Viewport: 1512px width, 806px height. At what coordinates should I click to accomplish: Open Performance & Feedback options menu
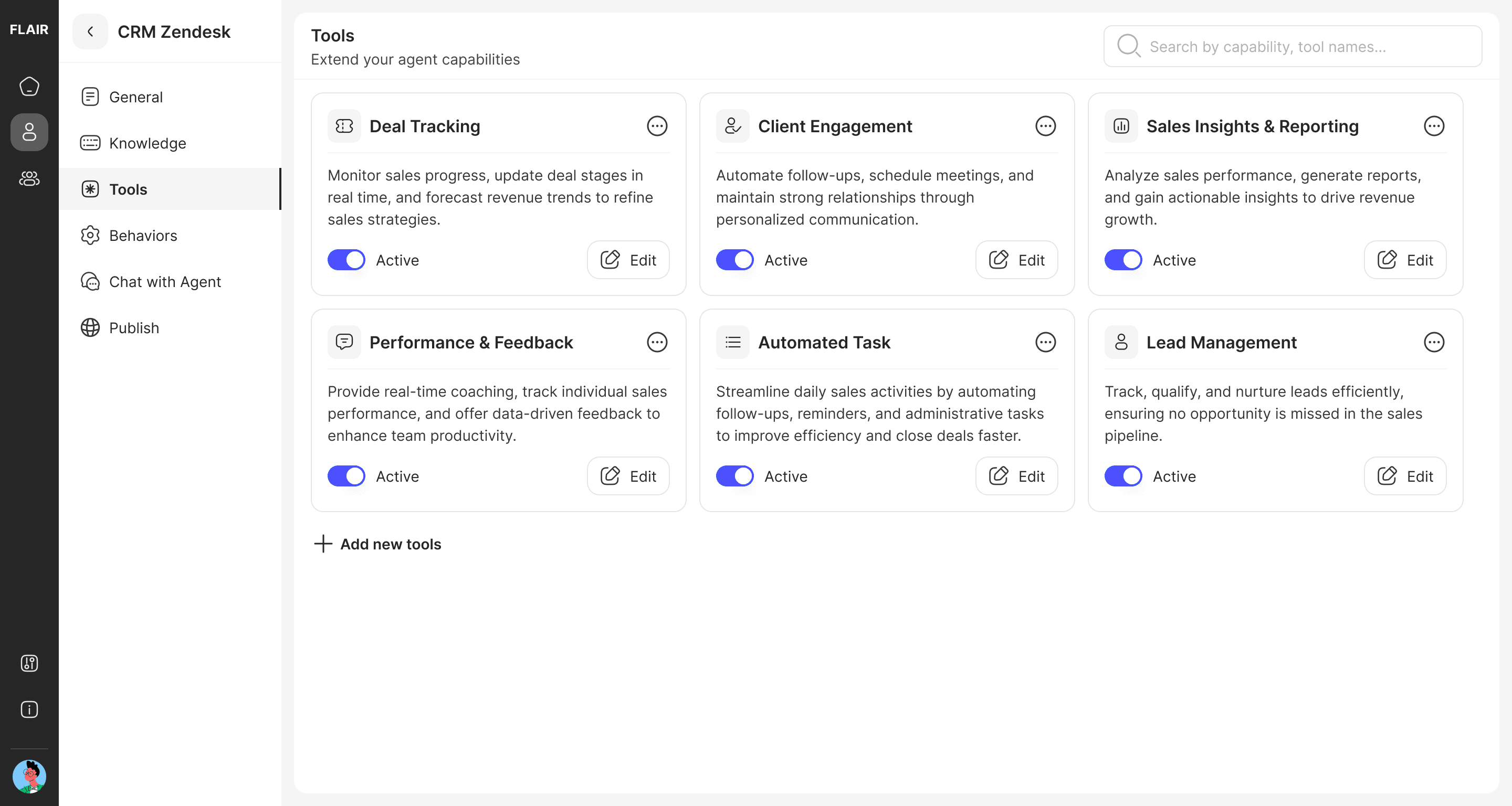pyautogui.click(x=656, y=342)
